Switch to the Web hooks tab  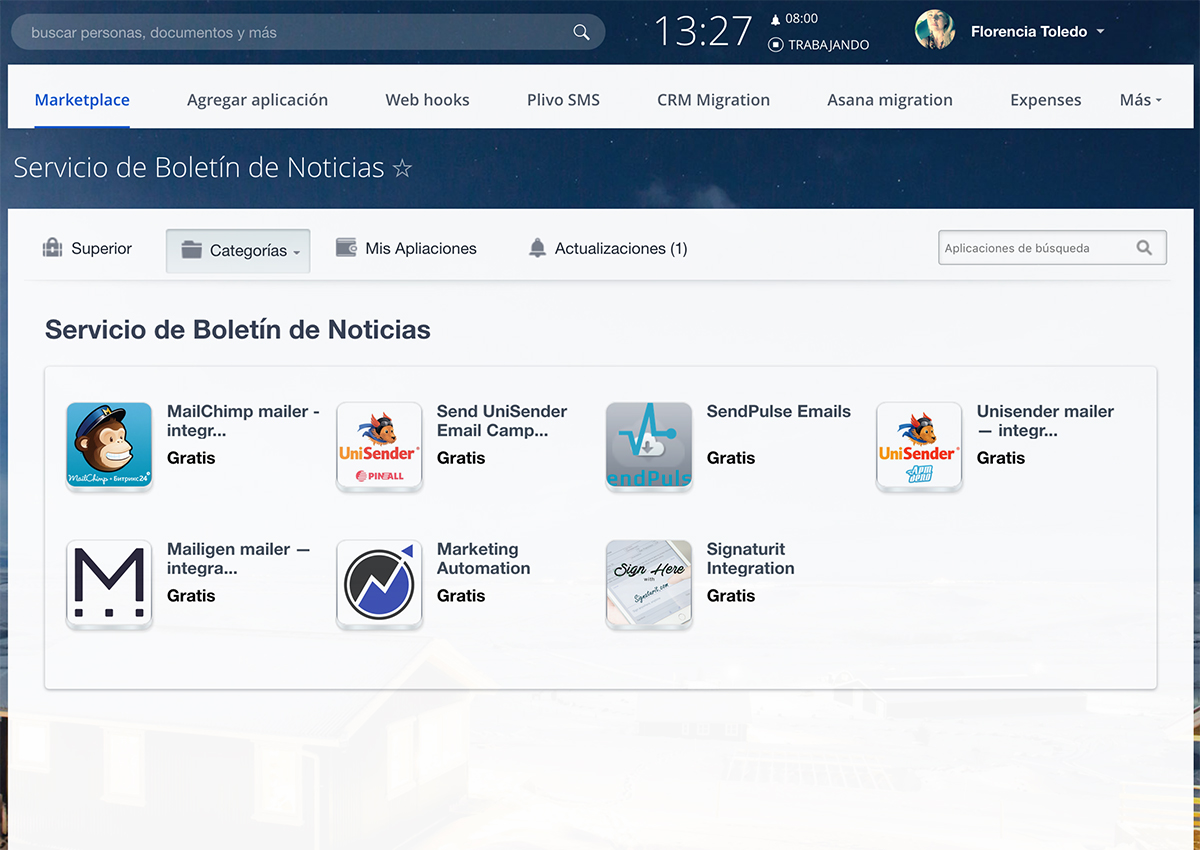point(427,100)
